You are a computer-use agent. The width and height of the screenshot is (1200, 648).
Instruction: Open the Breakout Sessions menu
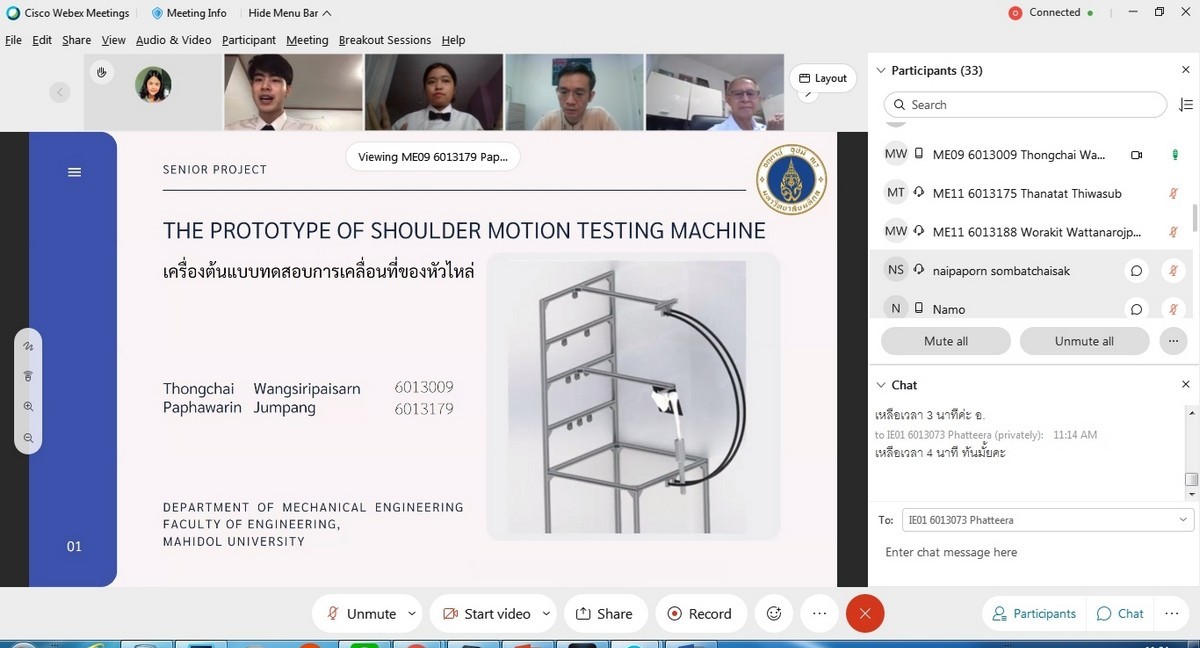click(384, 40)
